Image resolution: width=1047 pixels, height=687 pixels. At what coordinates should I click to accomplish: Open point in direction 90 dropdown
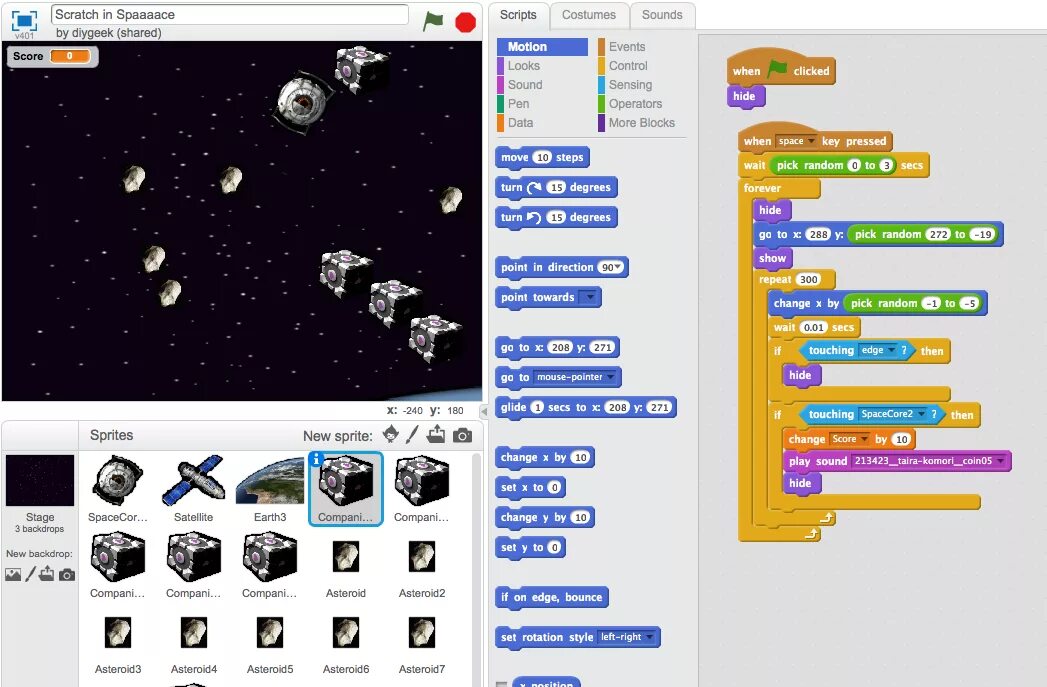click(x=618, y=267)
